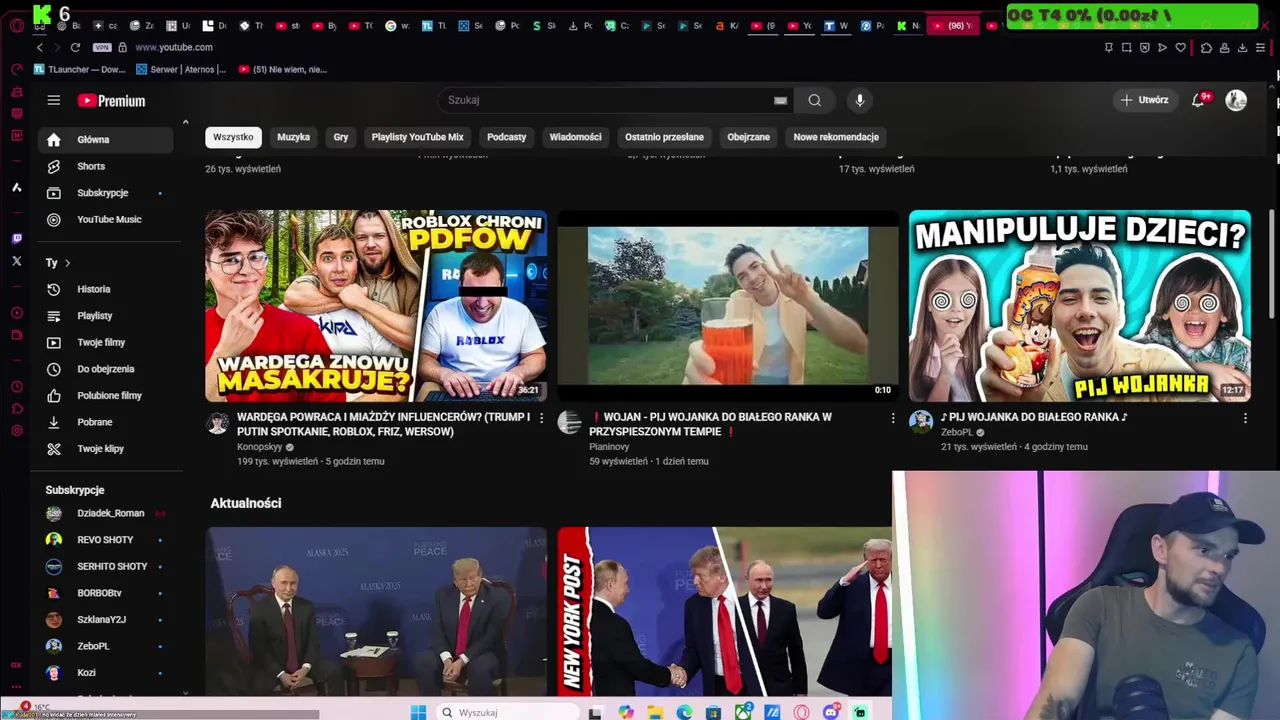Open the Dziadek_Roman subscription channel
Viewport: 1280px width, 720px height.
tap(105, 513)
